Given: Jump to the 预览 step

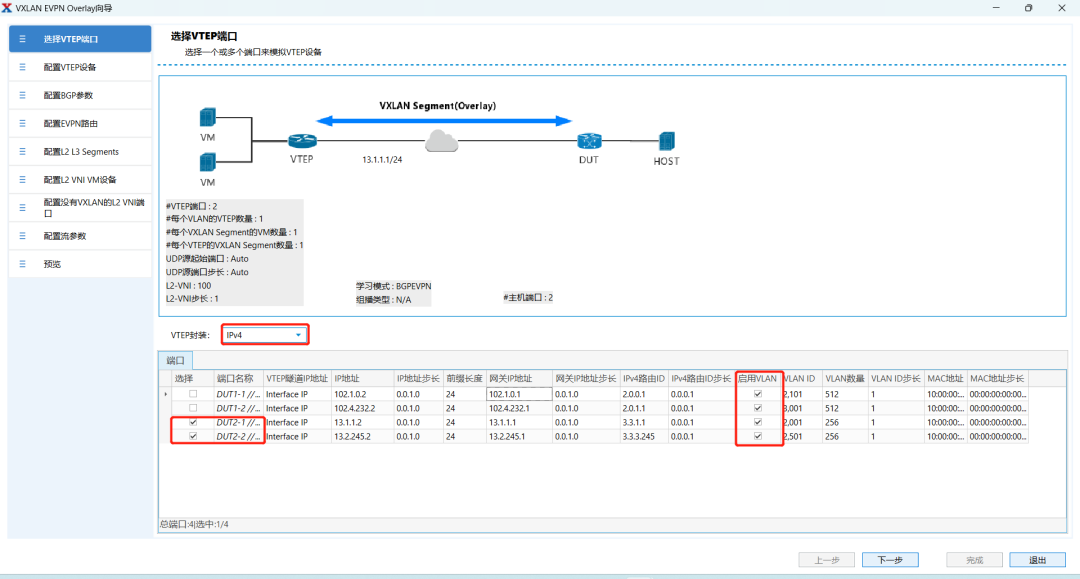Looking at the screenshot, I should click(80, 264).
